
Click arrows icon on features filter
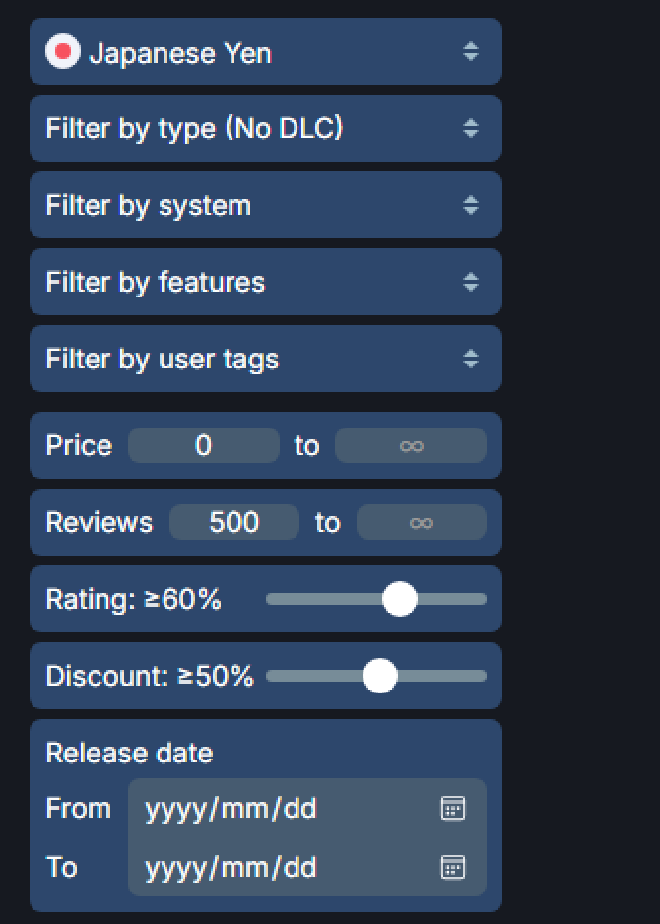click(x=471, y=282)
